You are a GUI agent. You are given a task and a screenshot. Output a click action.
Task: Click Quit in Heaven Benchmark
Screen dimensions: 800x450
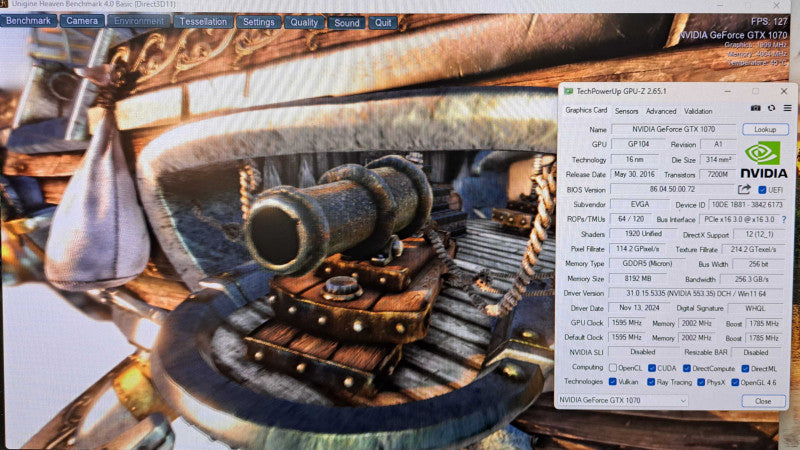click(x=383, y=23)
